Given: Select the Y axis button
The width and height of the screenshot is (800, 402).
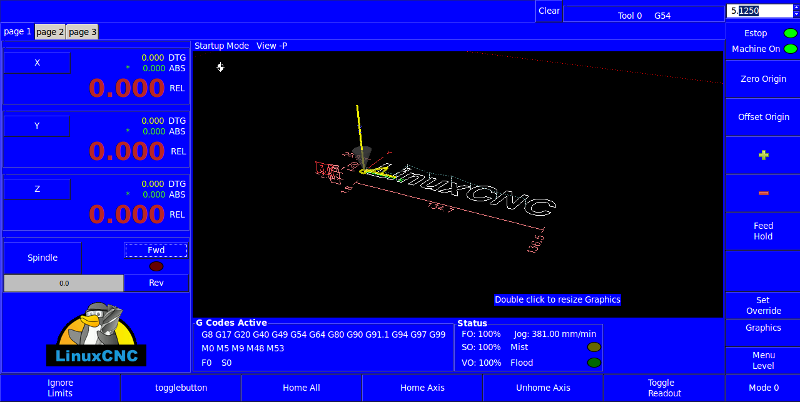Looking at the screenshot, I should (x=37, y=126).
